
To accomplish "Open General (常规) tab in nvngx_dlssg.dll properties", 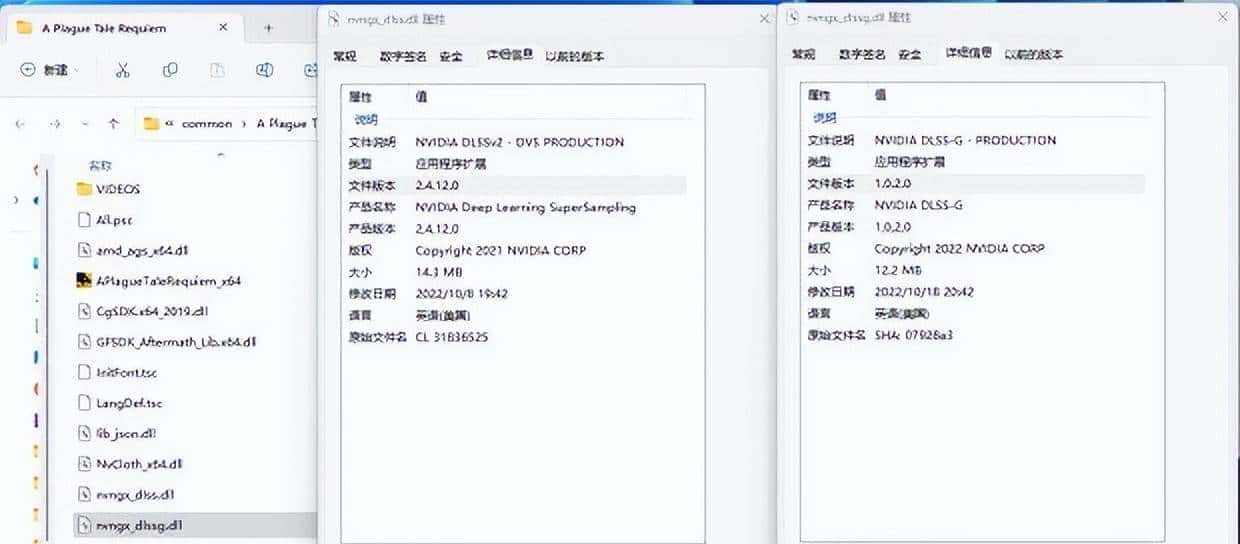I will (x=803, y=54).
